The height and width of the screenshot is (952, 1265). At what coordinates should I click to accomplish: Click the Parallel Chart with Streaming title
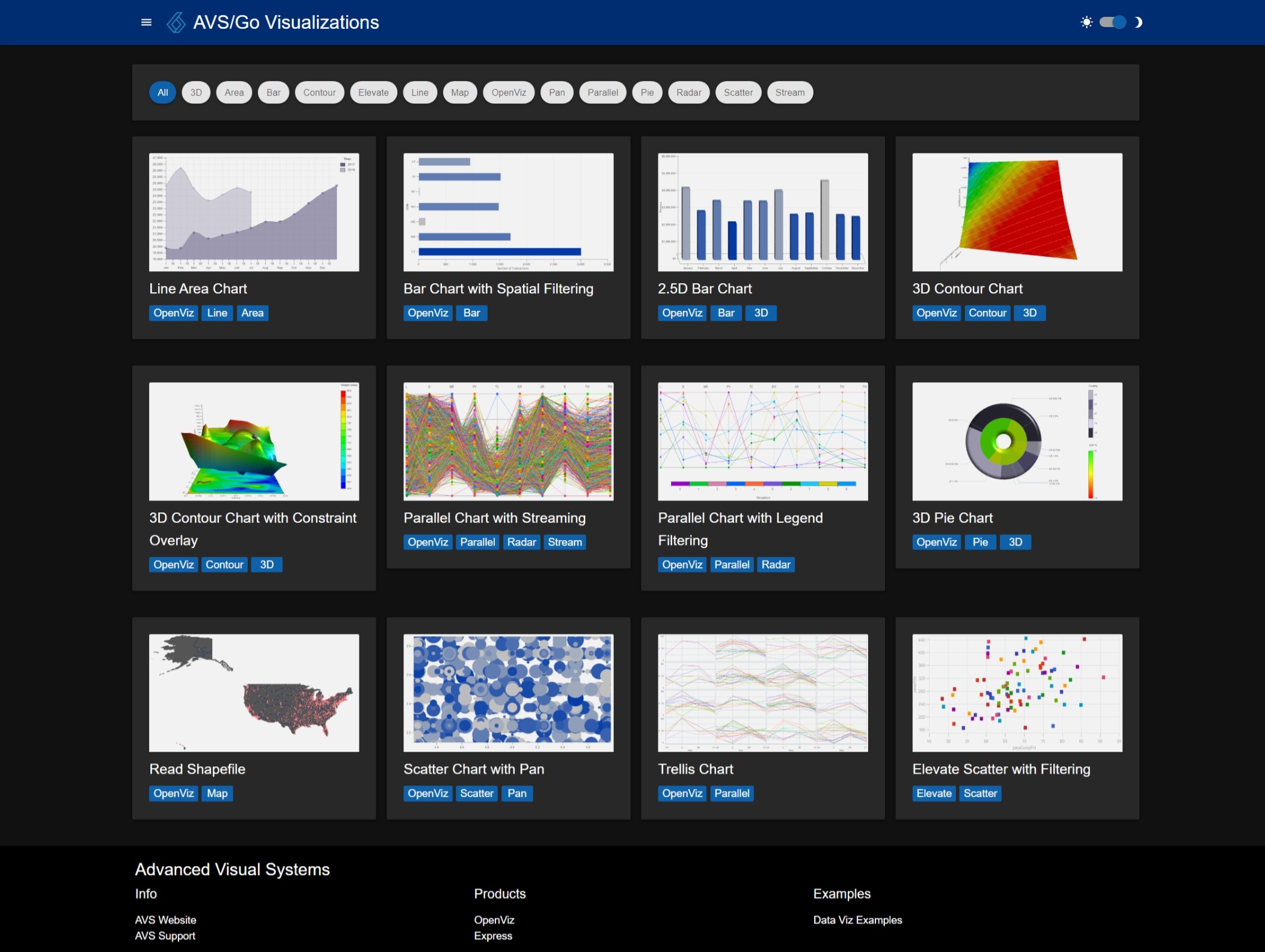tap(494, 518)
